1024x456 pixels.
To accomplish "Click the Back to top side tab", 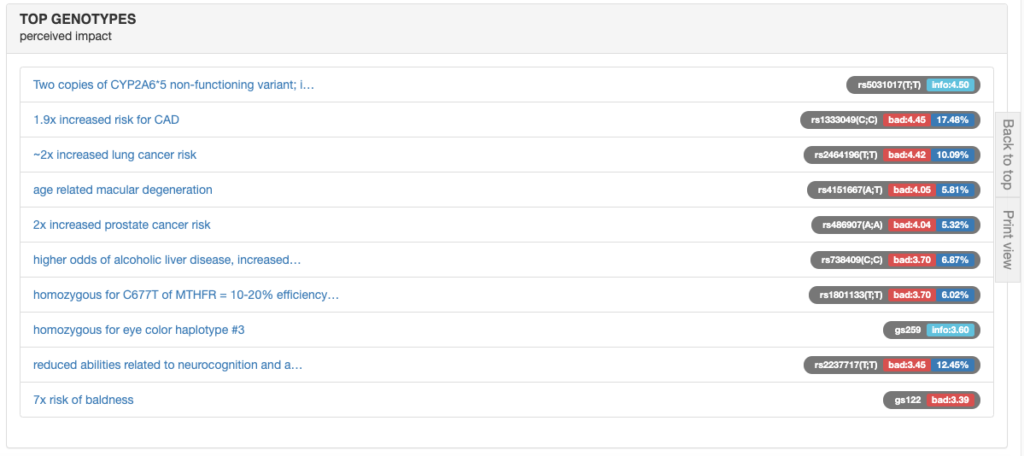I will click(x=1008, y=154).
